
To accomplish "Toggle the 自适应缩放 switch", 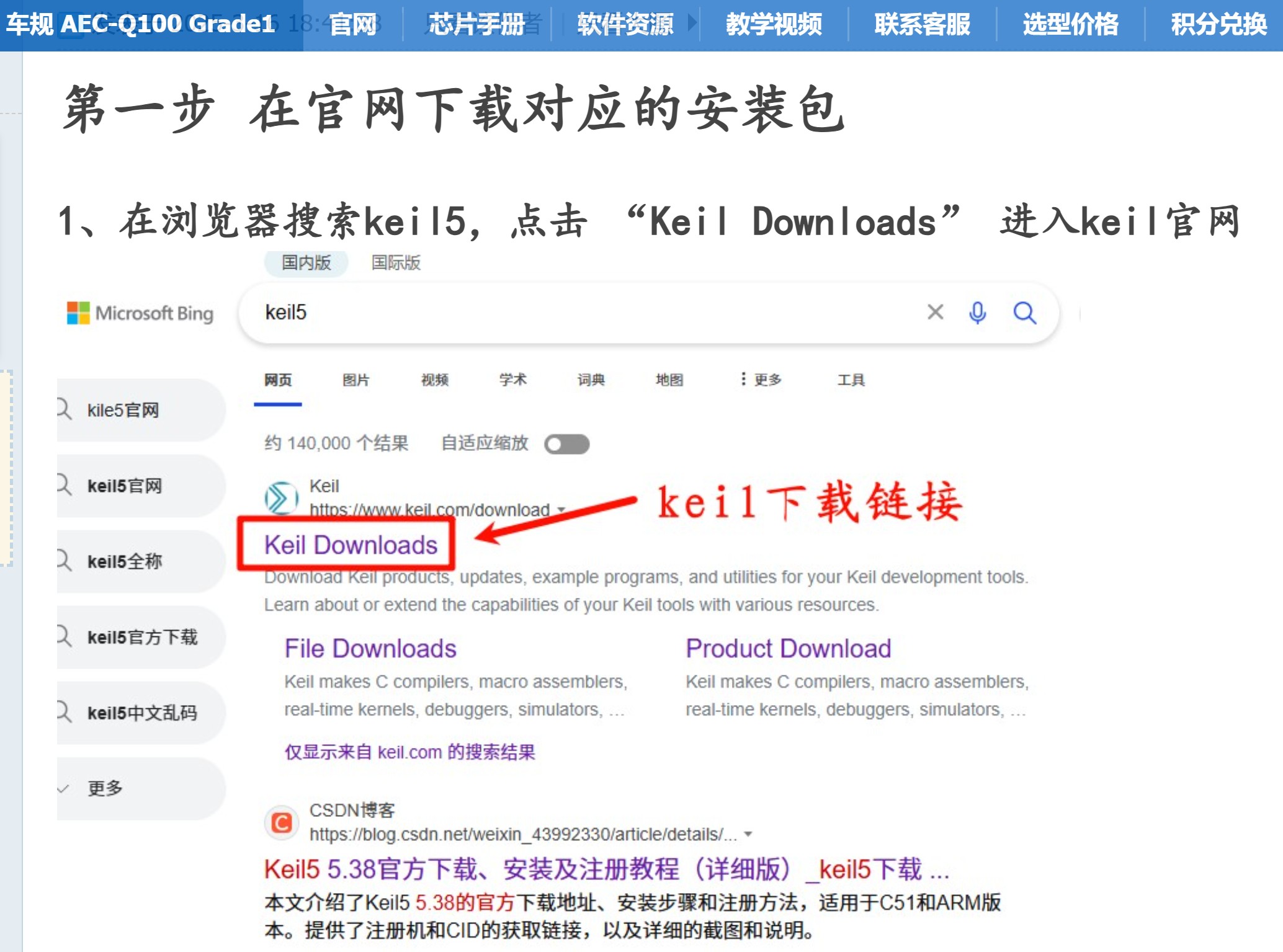I will click(566, 444).
